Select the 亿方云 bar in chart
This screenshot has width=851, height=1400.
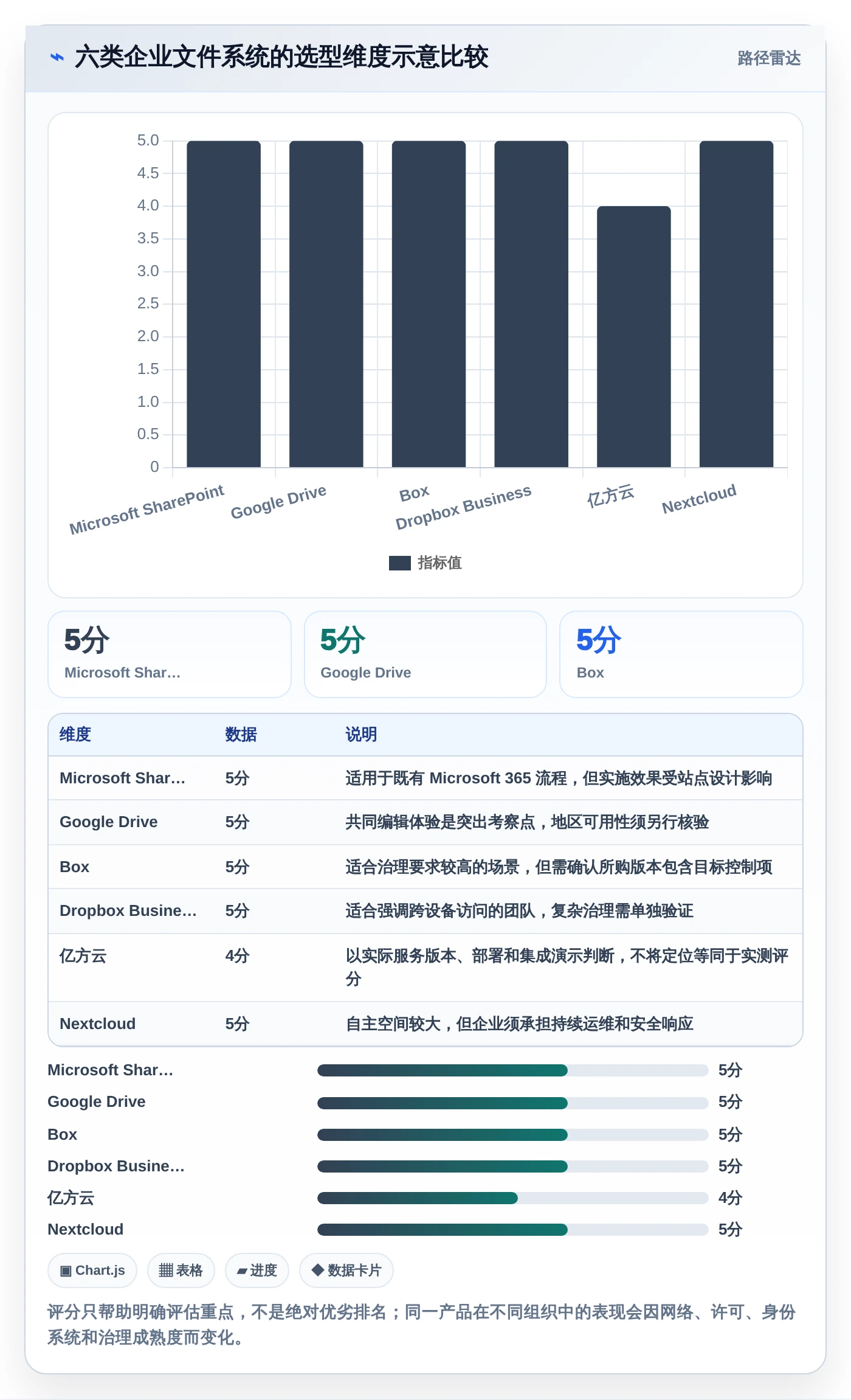[634, 337]
